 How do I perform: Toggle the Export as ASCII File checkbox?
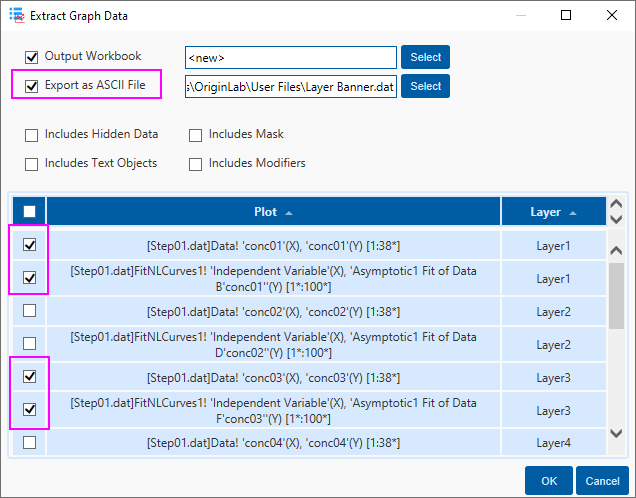pyautogui.click(x=31, y=86)
